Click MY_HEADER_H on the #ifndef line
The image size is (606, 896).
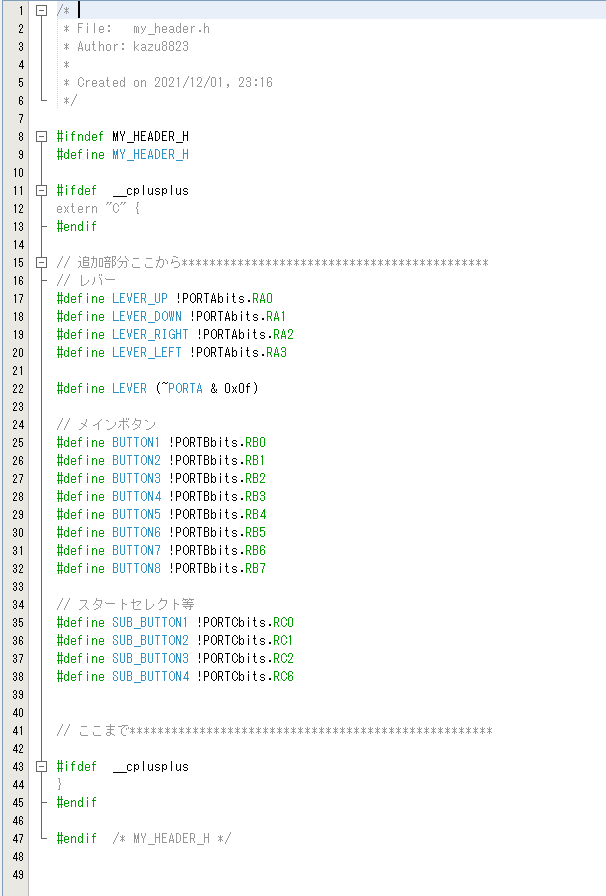click(x=150, y=137)
